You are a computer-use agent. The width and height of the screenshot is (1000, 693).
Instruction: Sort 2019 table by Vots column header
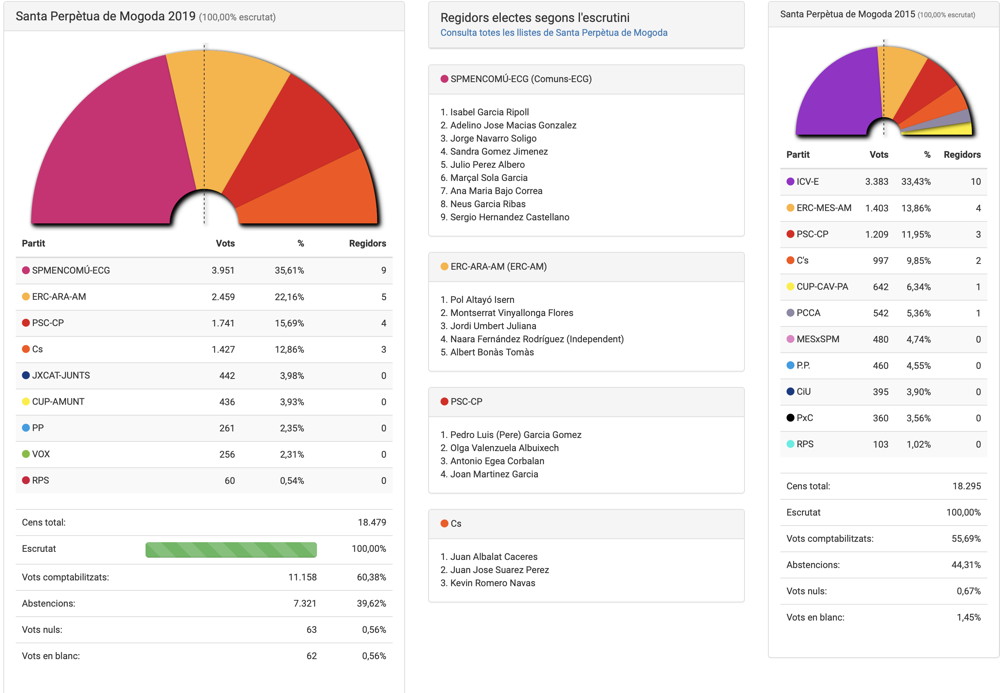pyautogui.click(x=225, y=243)
